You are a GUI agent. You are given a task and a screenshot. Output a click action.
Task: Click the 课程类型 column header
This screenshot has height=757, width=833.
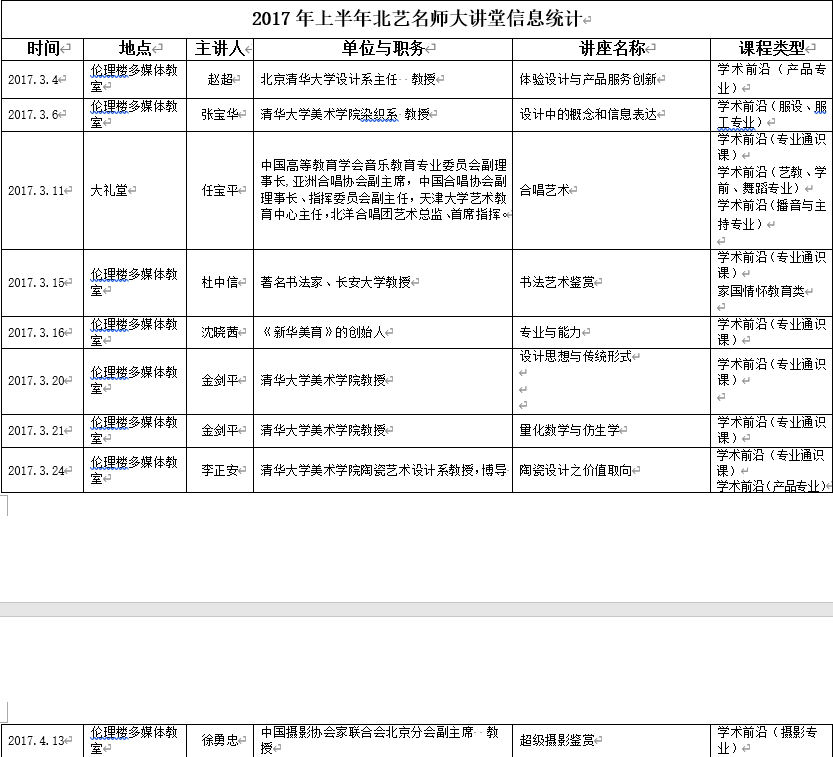pos(771,48)
